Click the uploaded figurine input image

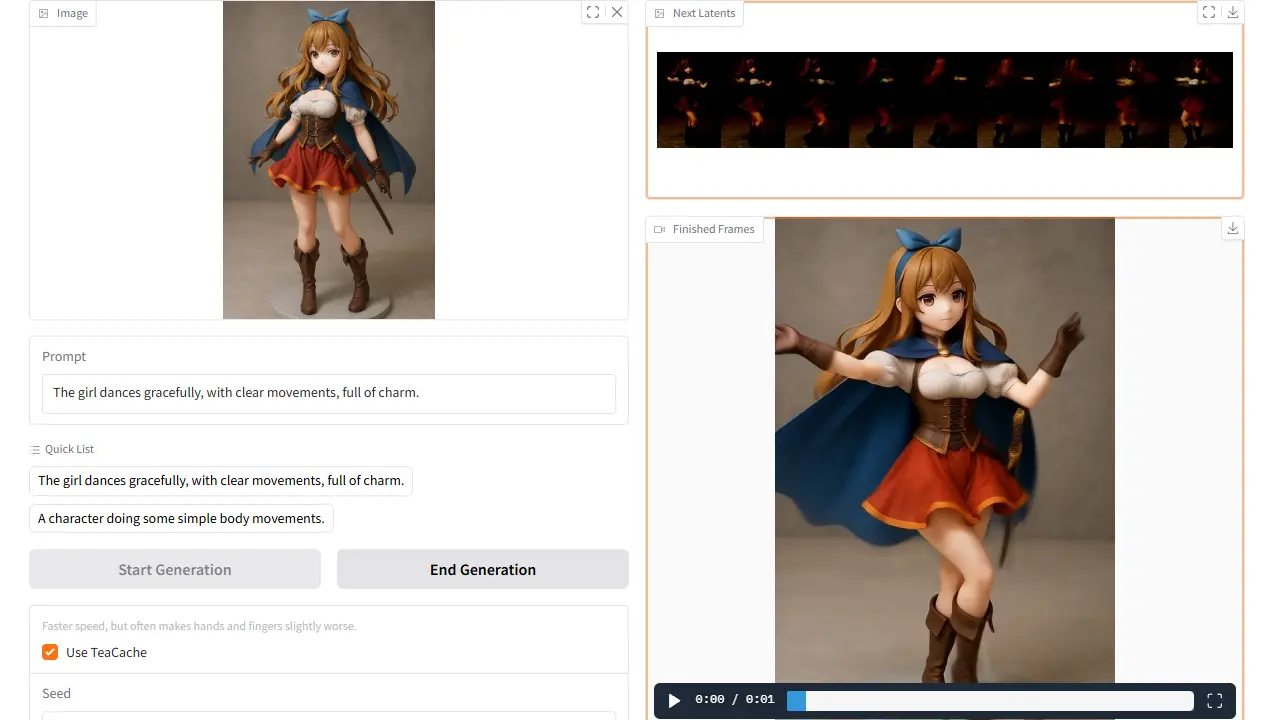click(x=329, y=160)
